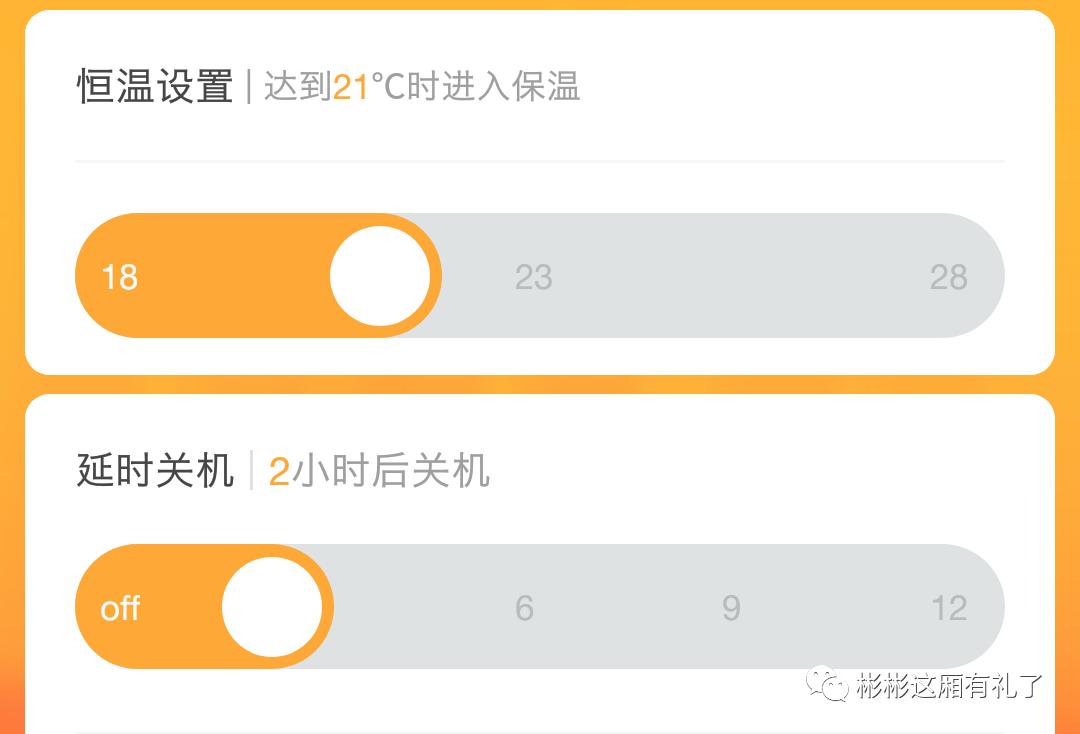Click the grey shutdown track between 6 and 9
The height and width of the screenshot is (734, 1080).
click(x=628, y=607)
